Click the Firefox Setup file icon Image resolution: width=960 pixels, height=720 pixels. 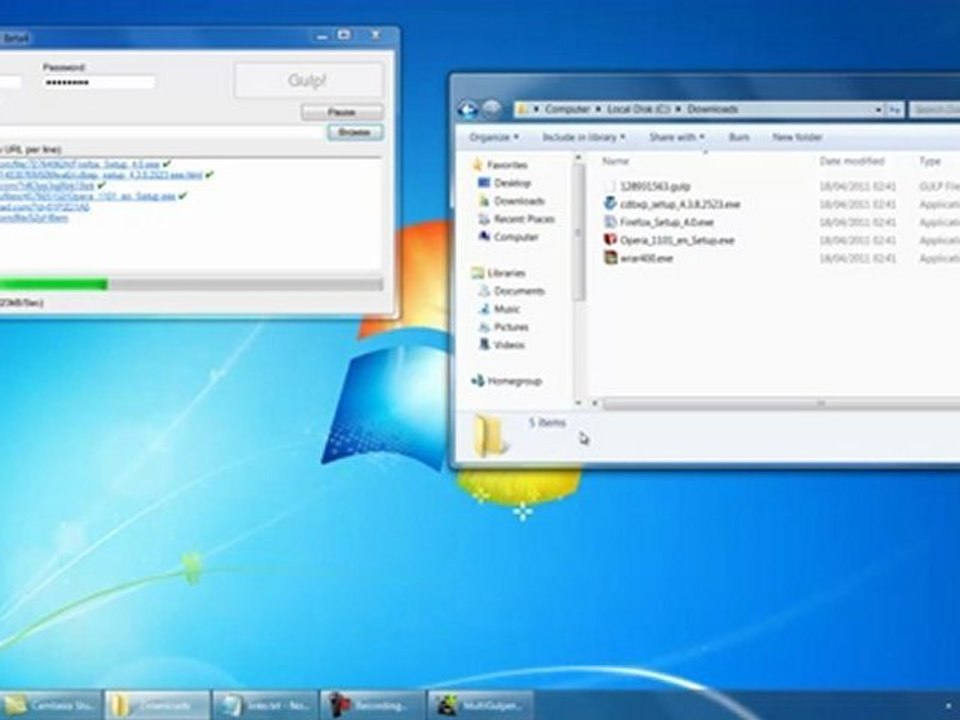pos(610,222)
